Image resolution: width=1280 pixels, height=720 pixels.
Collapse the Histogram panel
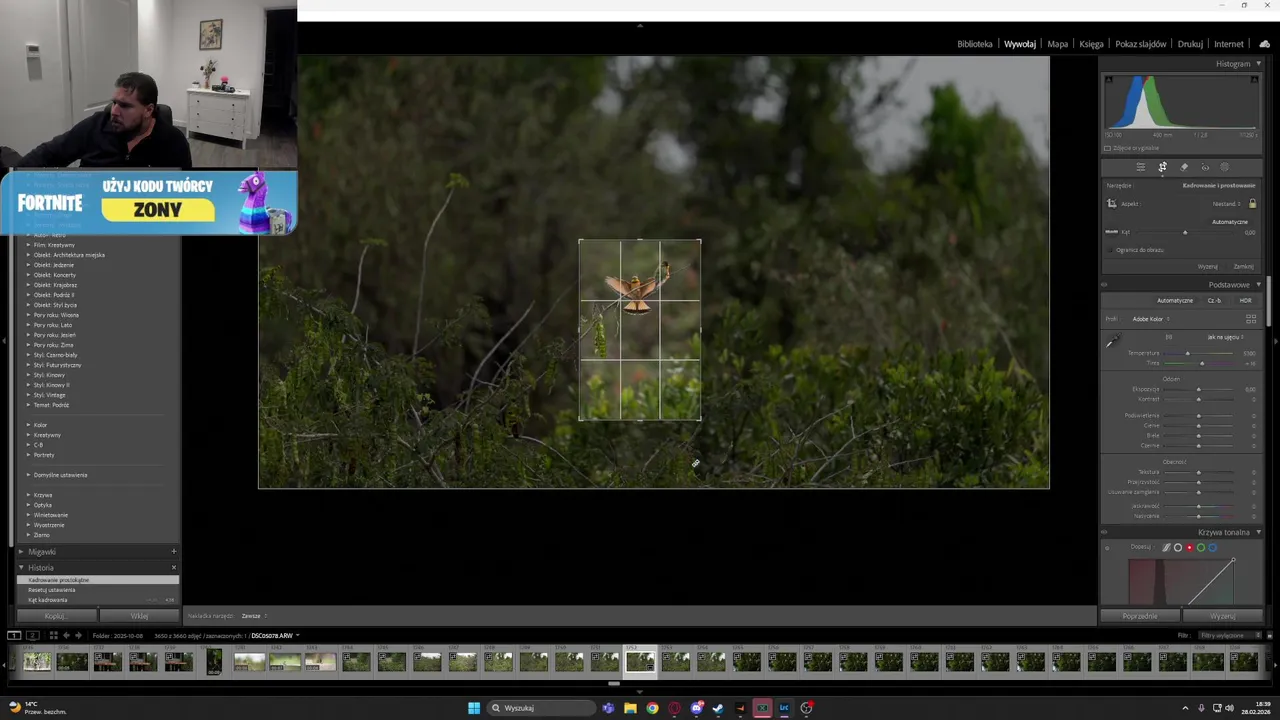click(1258, 64)
